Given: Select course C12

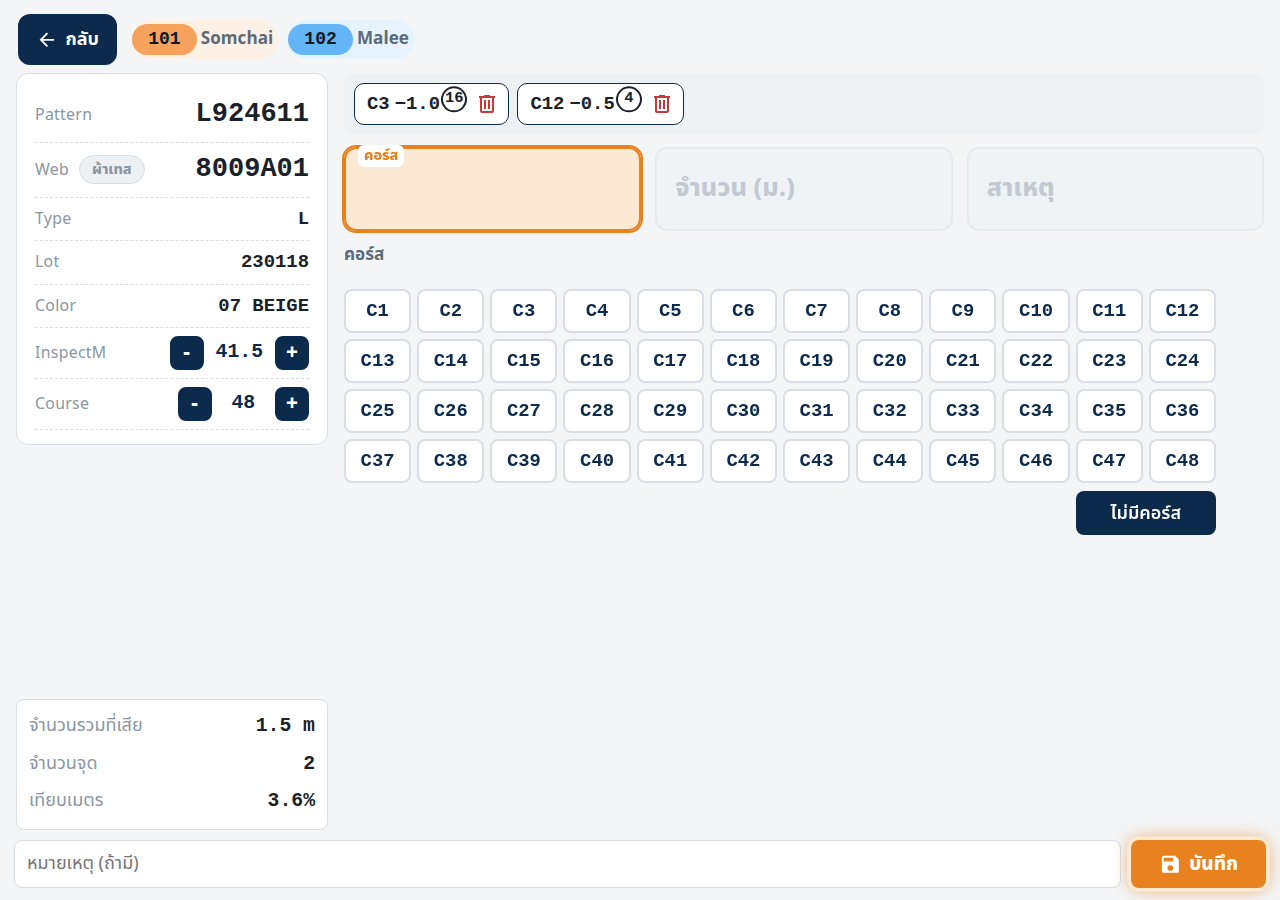Looking at the screenshot, I should [x=1182, y=311].
